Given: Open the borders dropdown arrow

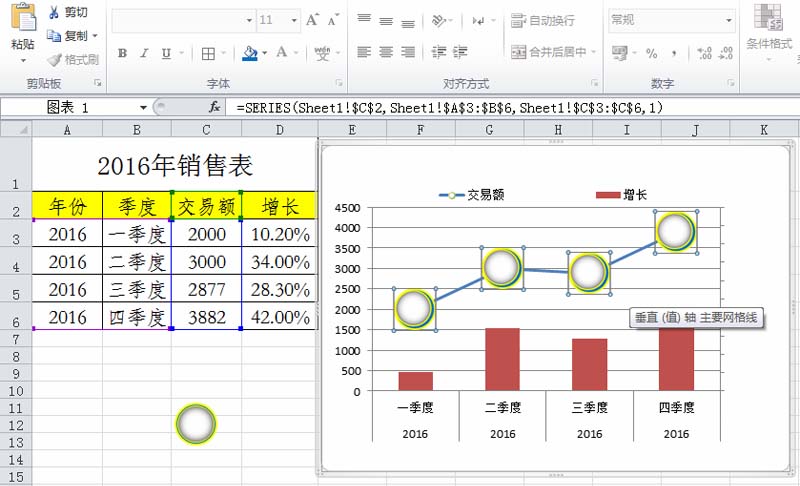Looking at the screenshot, I should tap(223, 53).
